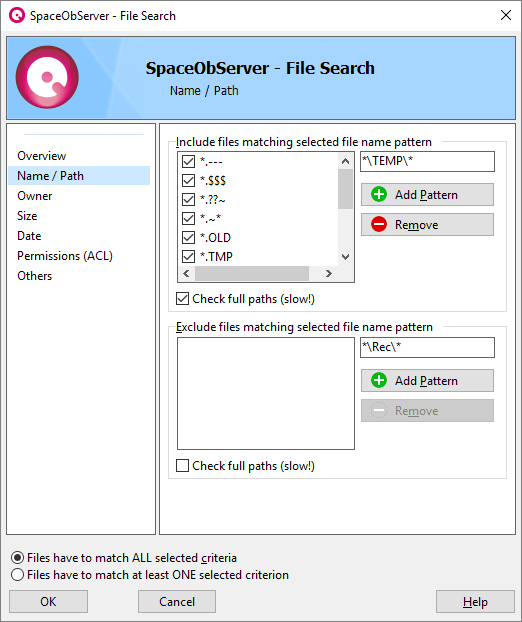
Task: Click the pattern list scroll up arrow
Action: point(345,161)
